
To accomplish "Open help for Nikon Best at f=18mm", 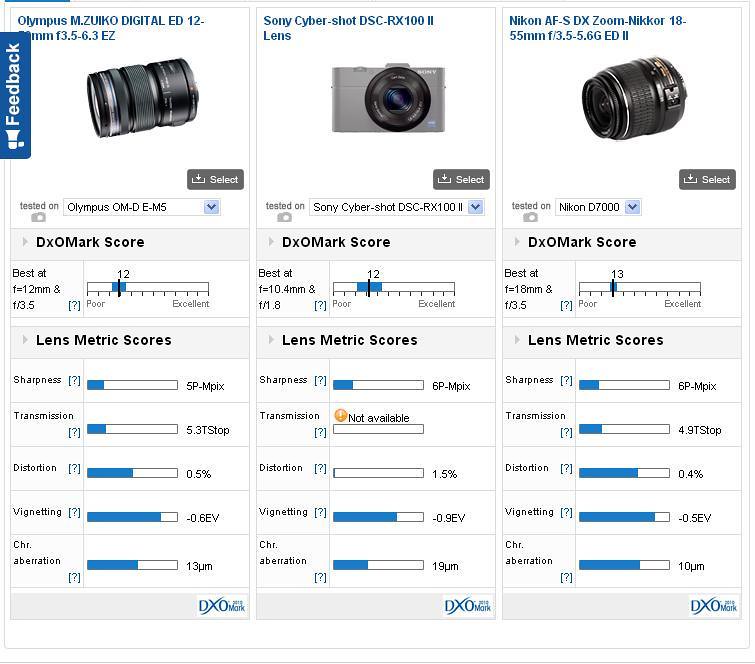I will [x=566, y=305].
